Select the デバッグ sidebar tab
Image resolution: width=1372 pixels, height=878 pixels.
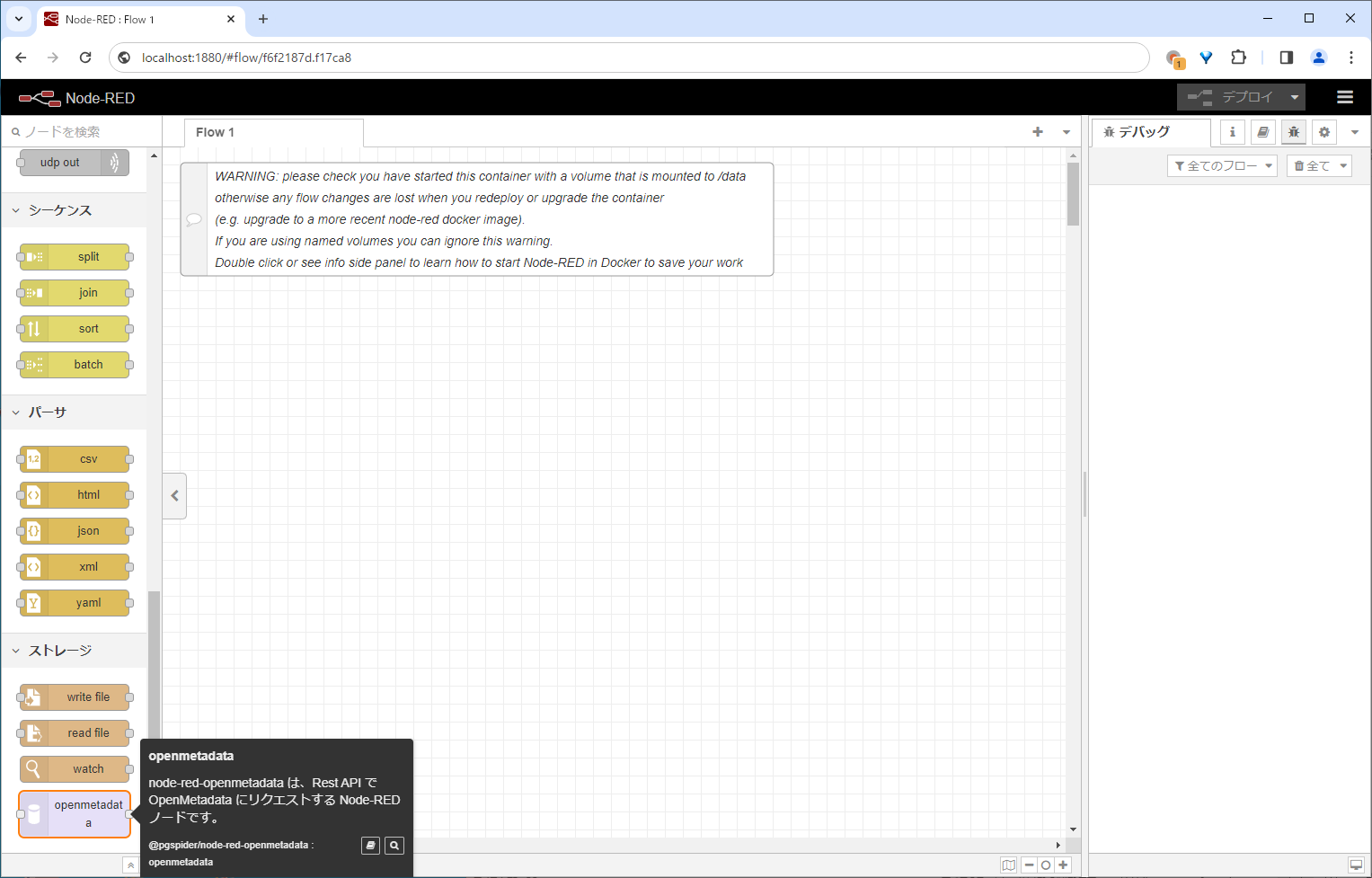coord(1151,132)
